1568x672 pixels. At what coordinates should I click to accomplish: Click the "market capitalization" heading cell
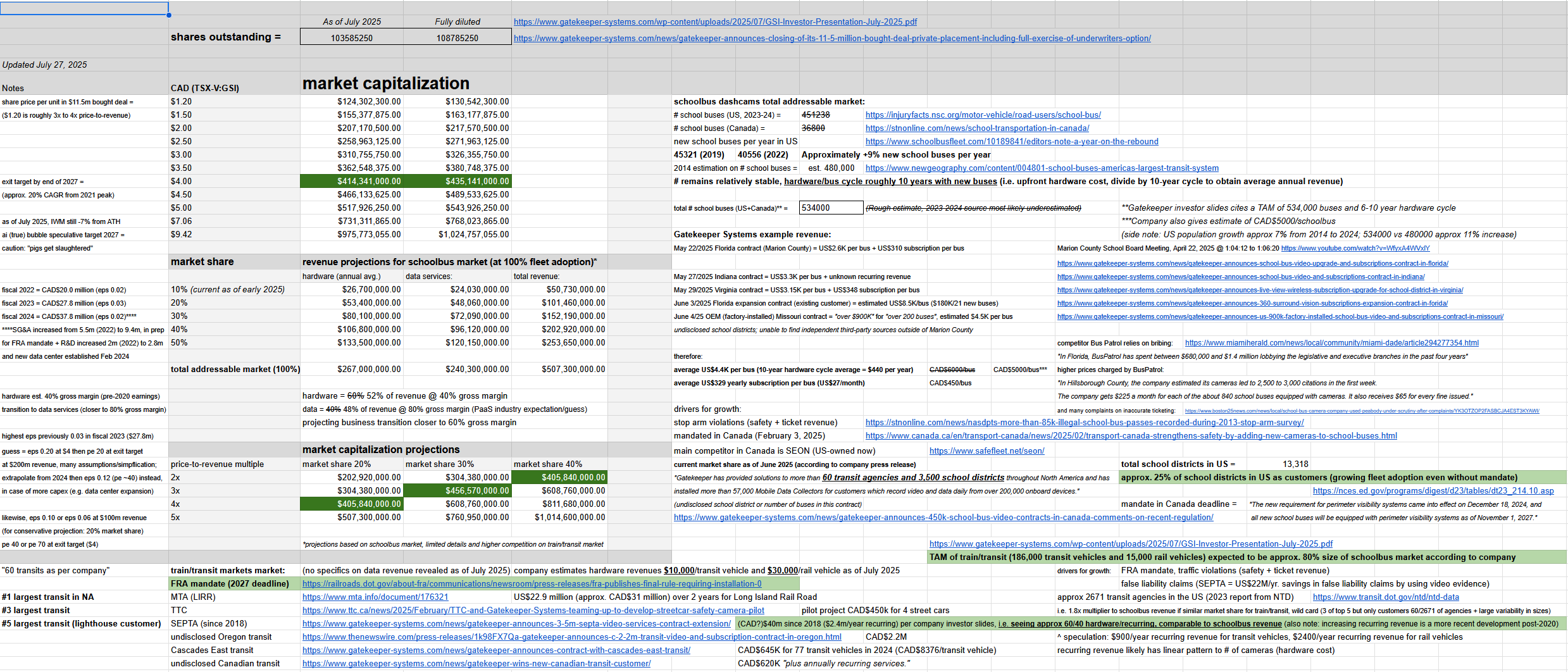click(x=386, y=84)
